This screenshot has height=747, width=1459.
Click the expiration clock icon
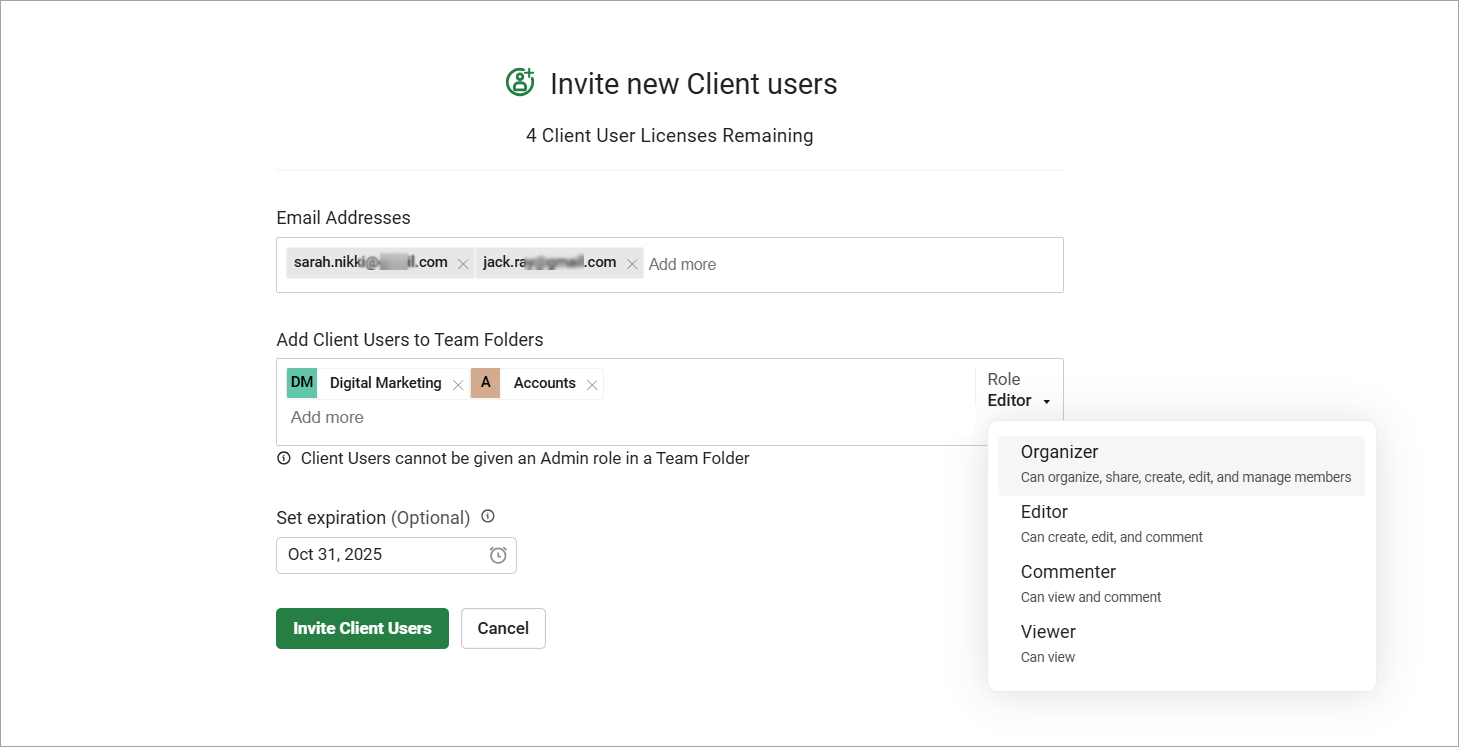[x=498, y=555]
